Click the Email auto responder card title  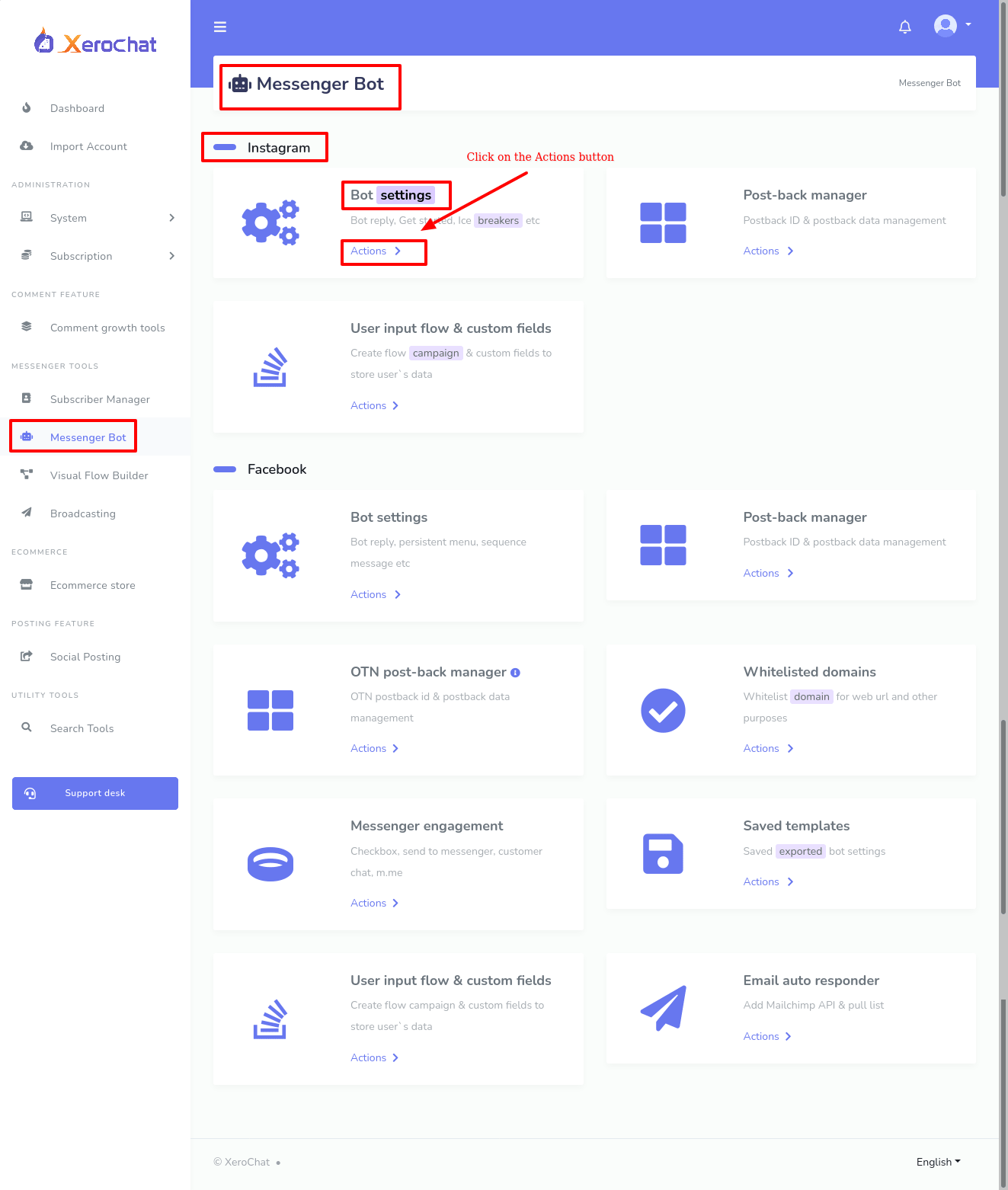[x=811, y=980]
